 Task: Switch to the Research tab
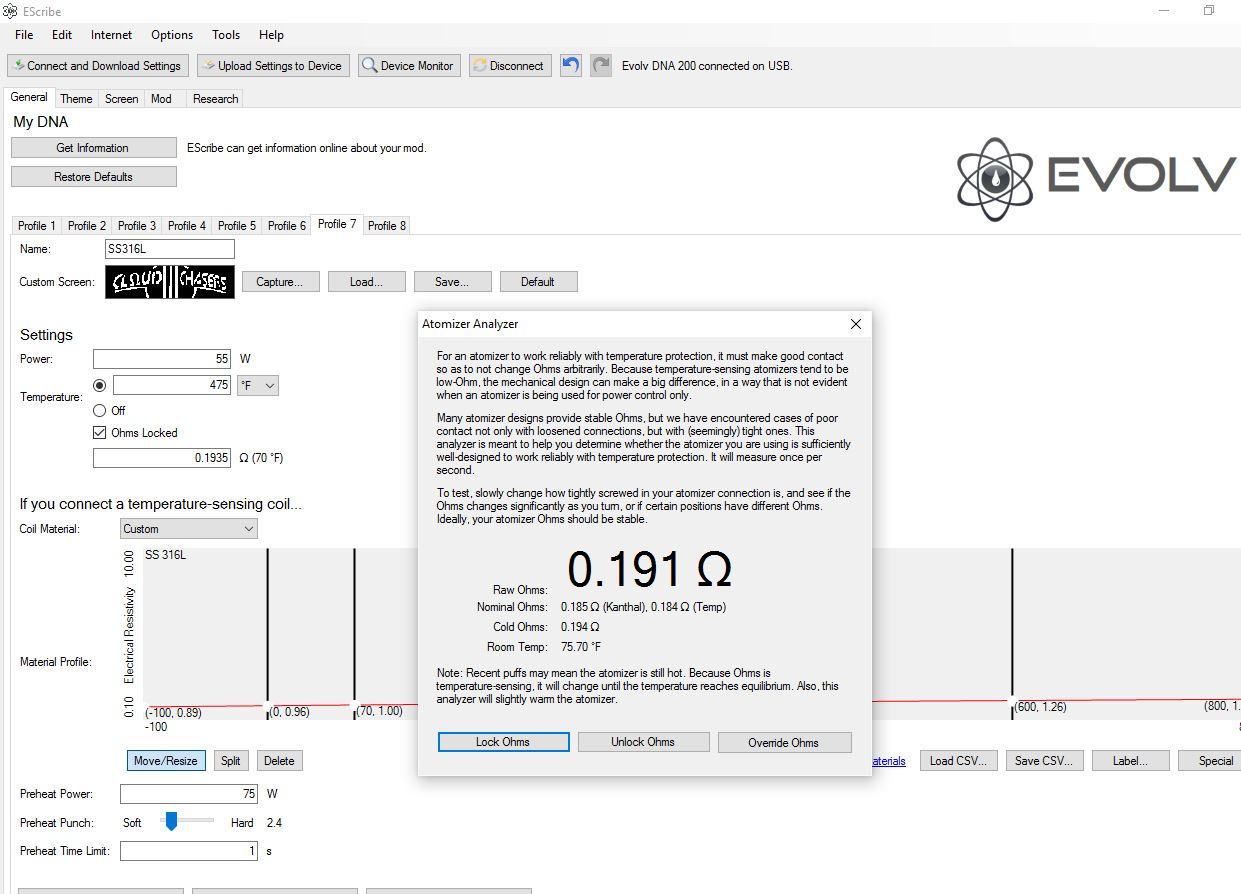coord(215,99)
